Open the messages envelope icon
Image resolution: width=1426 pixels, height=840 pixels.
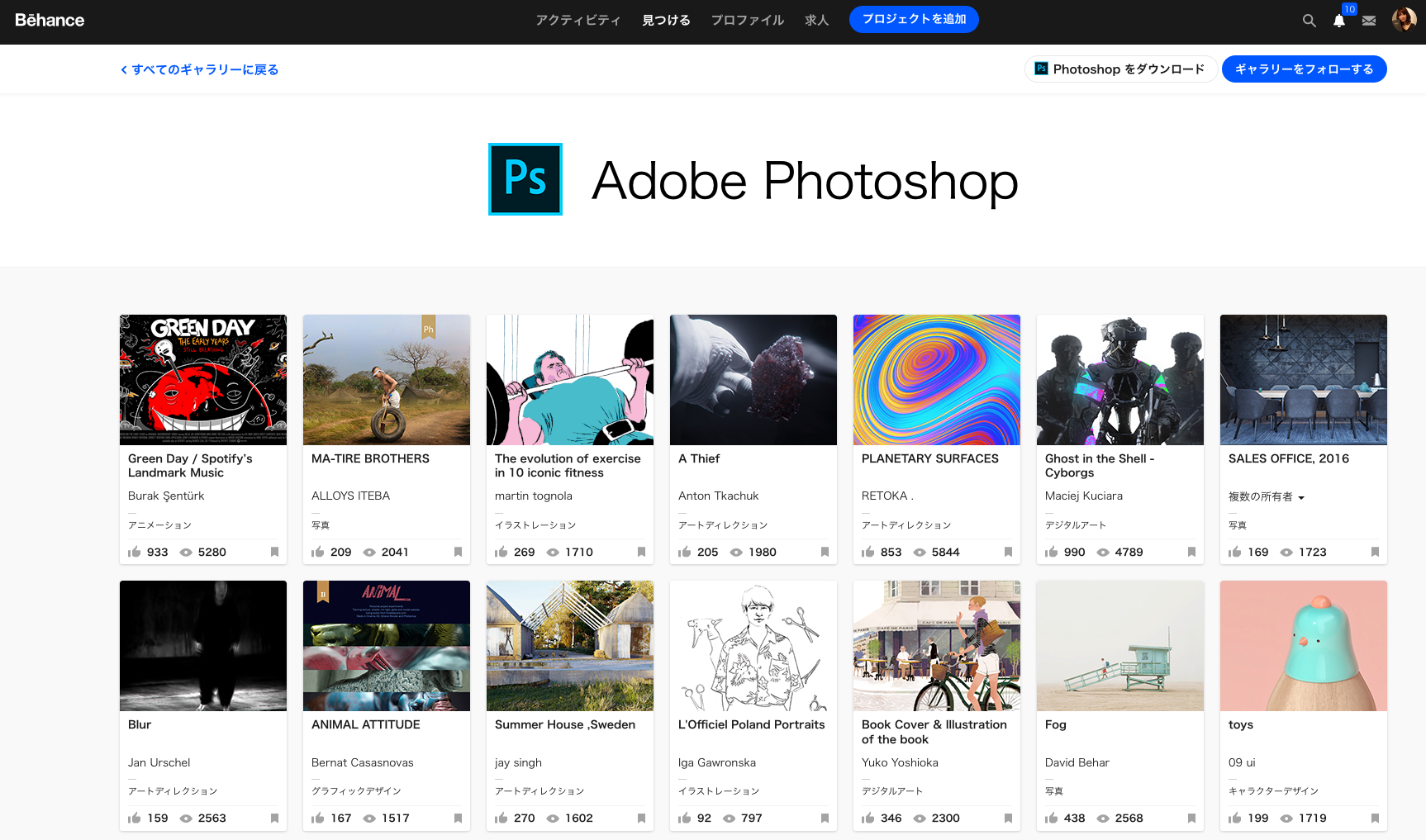(1369, 21)
